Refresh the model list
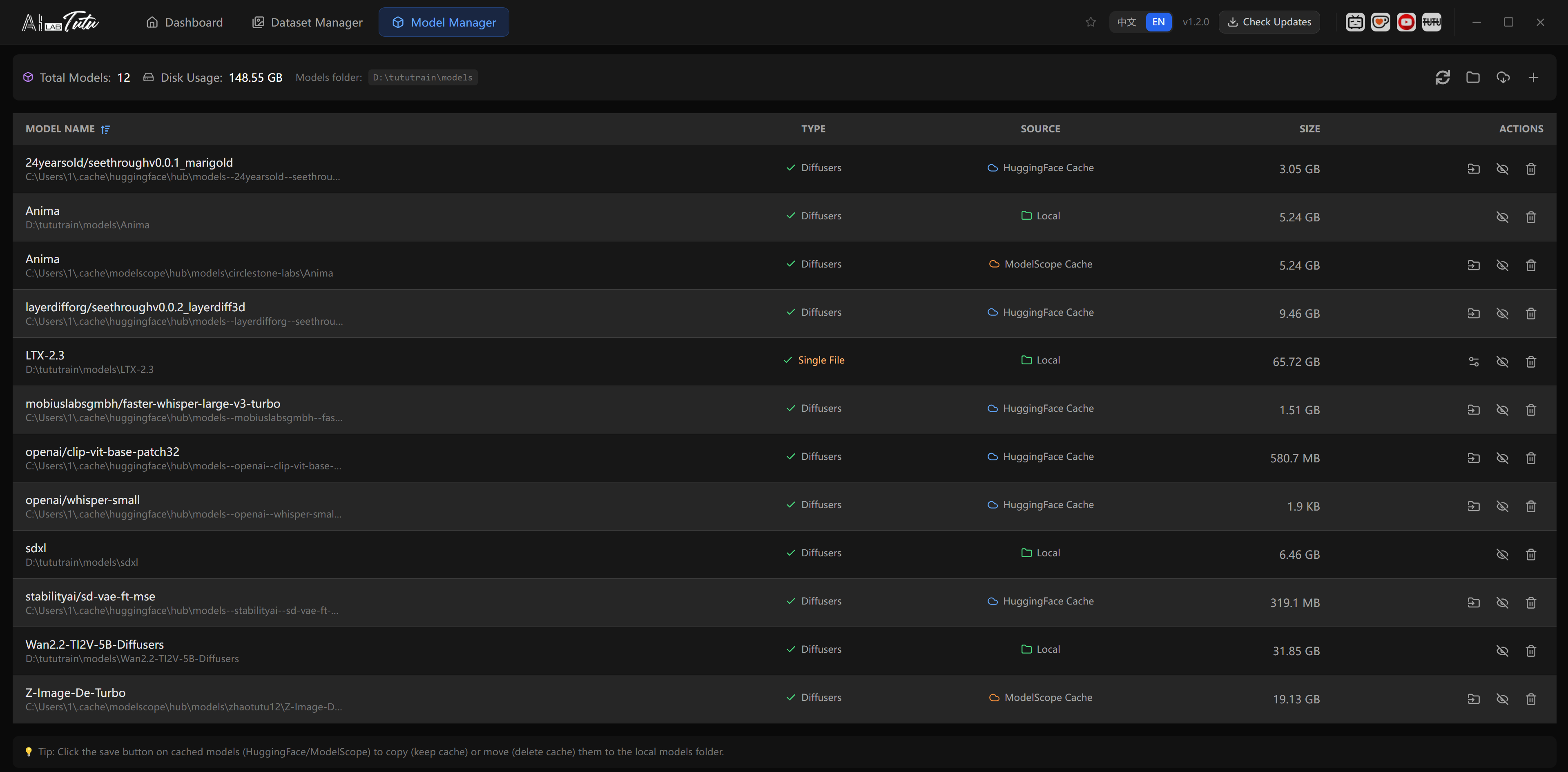Viewport: 1568px width, 772px height. (1442, 77)
